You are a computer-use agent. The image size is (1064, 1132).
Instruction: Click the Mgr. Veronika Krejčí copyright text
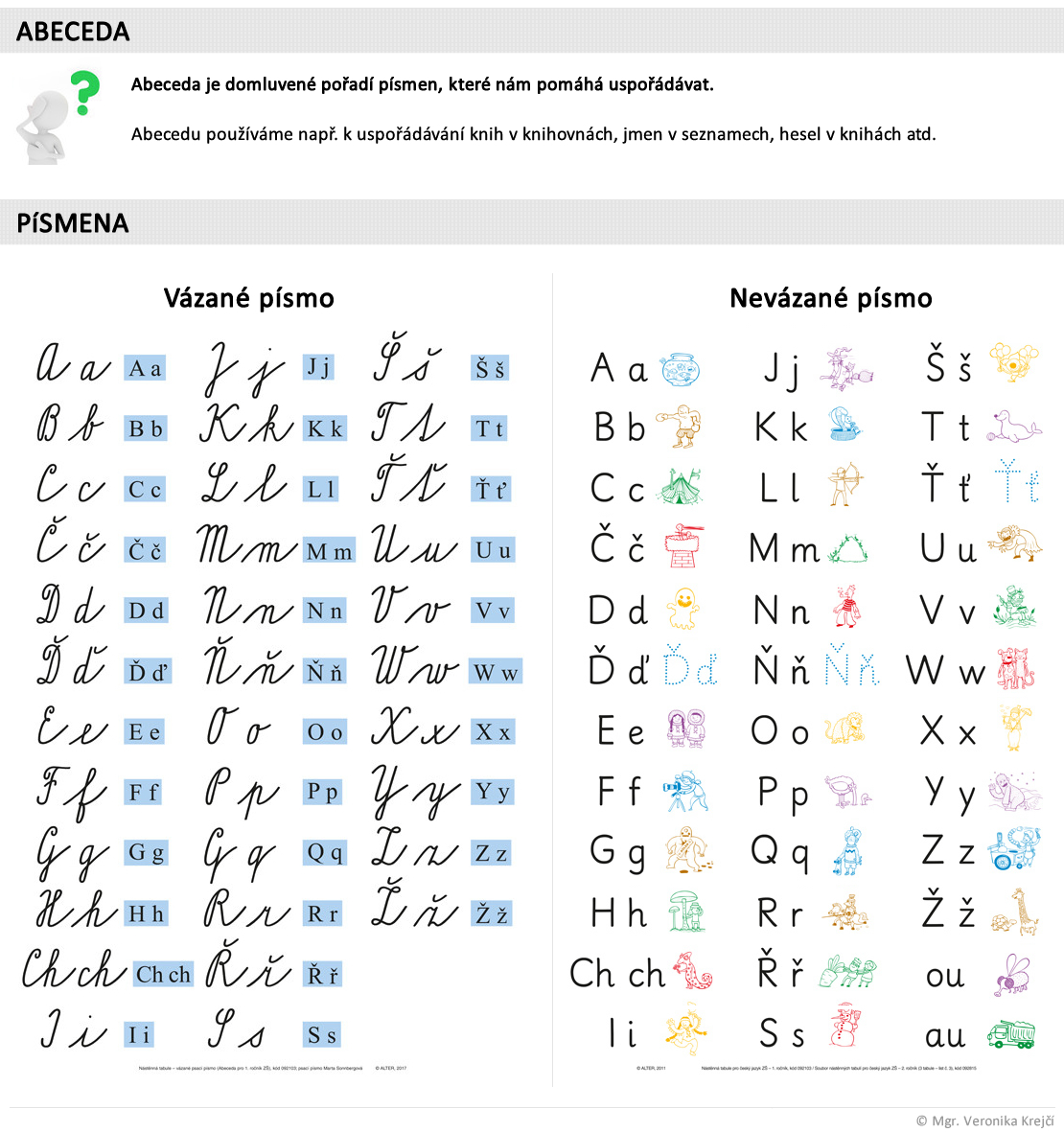(985, 1120)
